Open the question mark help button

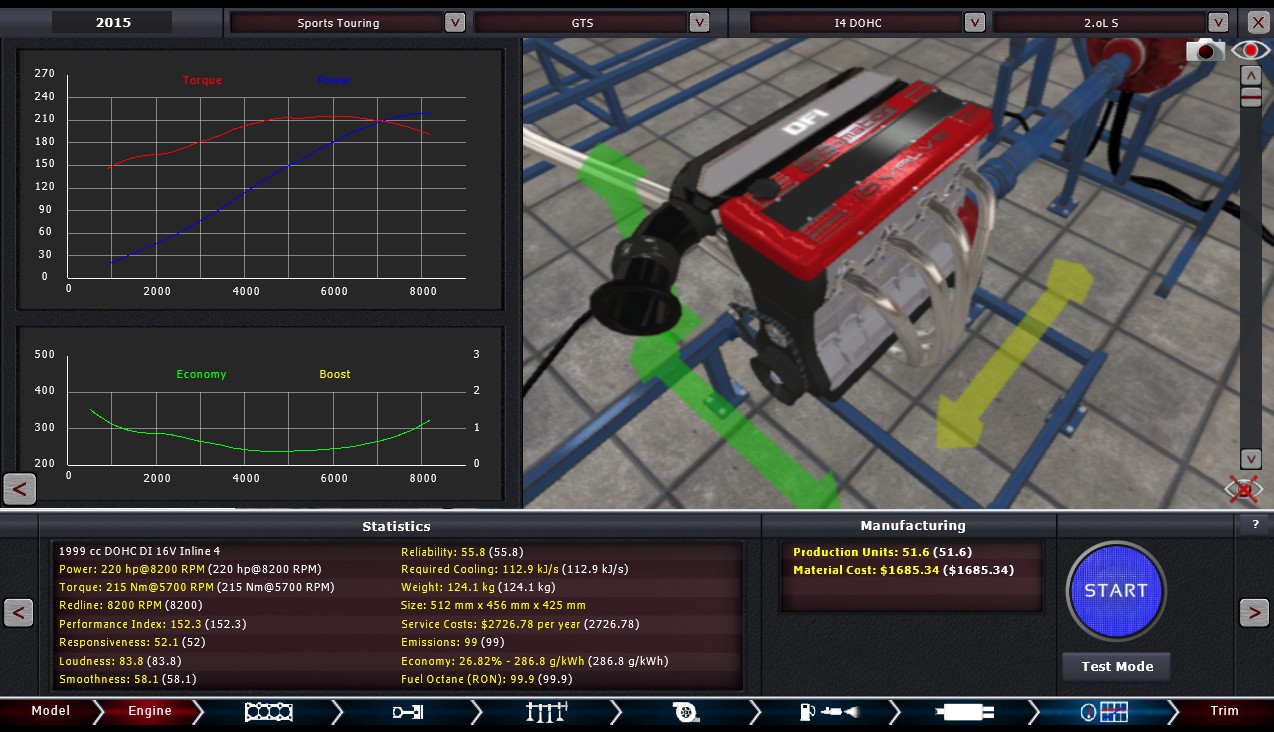pos(1255,524)
